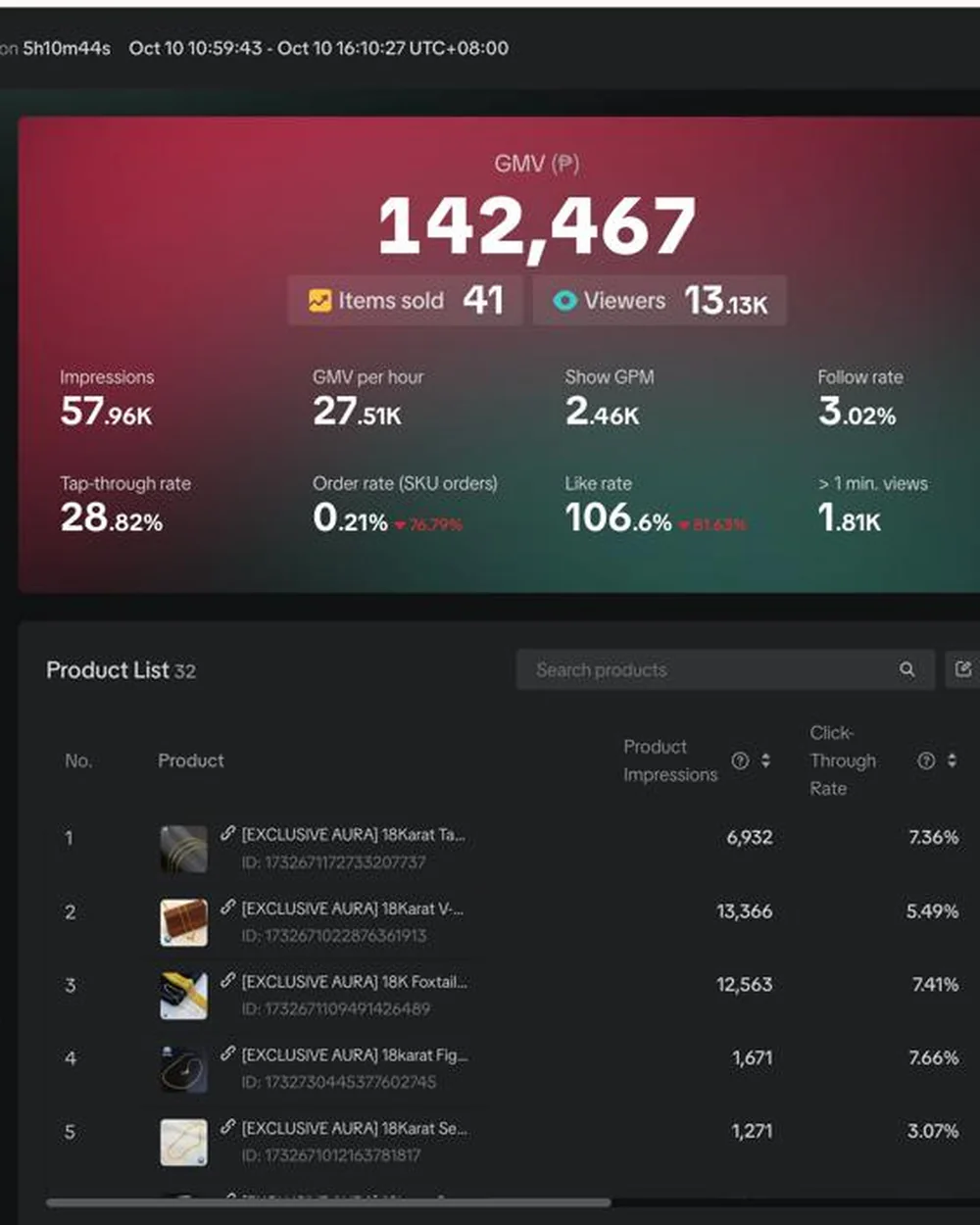
Task: Open the thumbnail for 18karat Fig... product
Action: pos(183,1069)
